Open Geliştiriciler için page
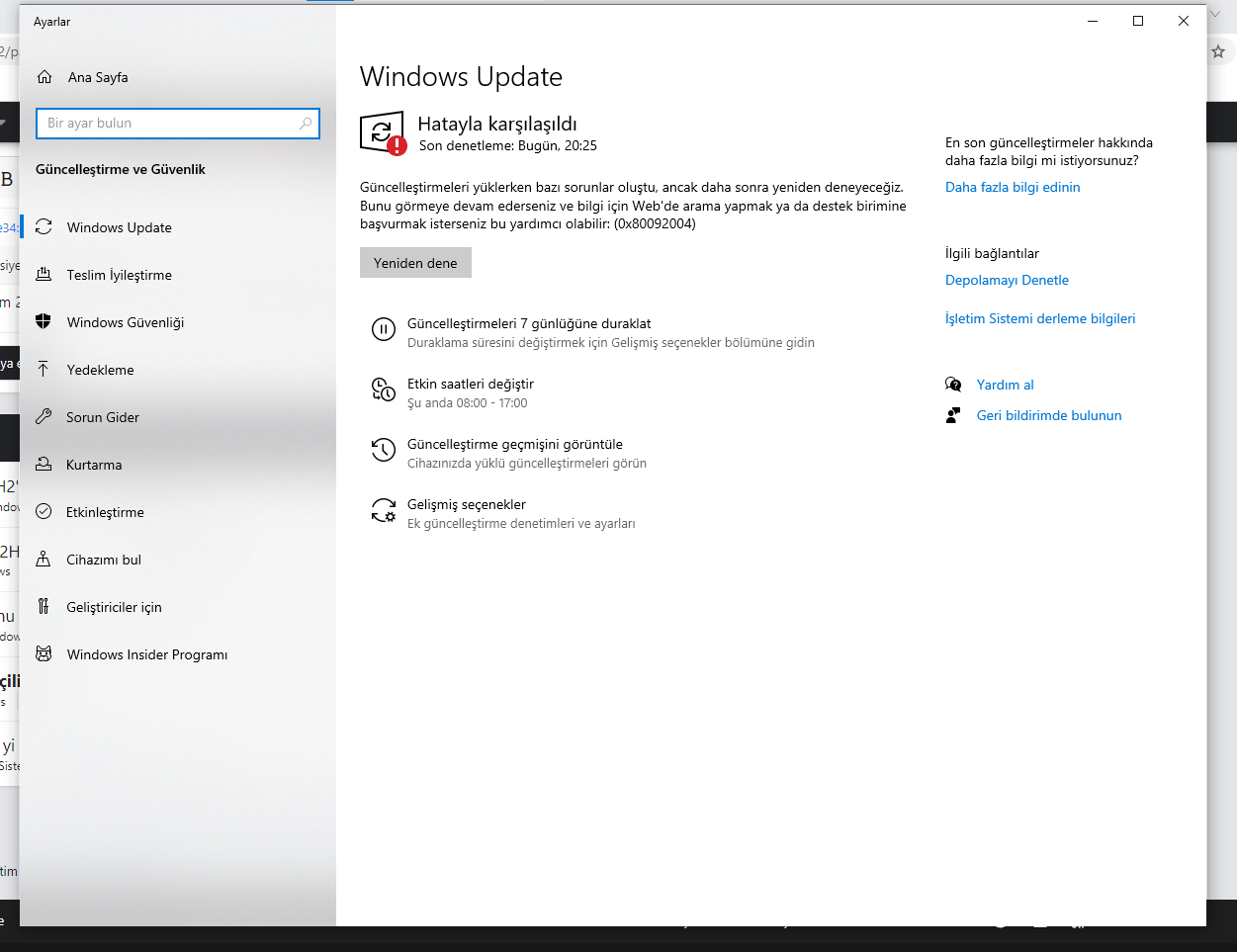Screen dimensions: 1237x952 178,607
